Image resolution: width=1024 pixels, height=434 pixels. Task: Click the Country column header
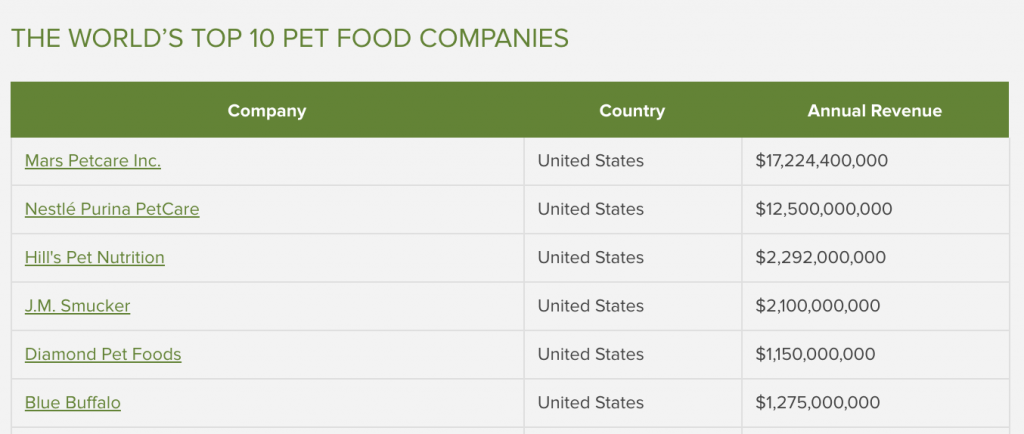[x=632, y=110]
